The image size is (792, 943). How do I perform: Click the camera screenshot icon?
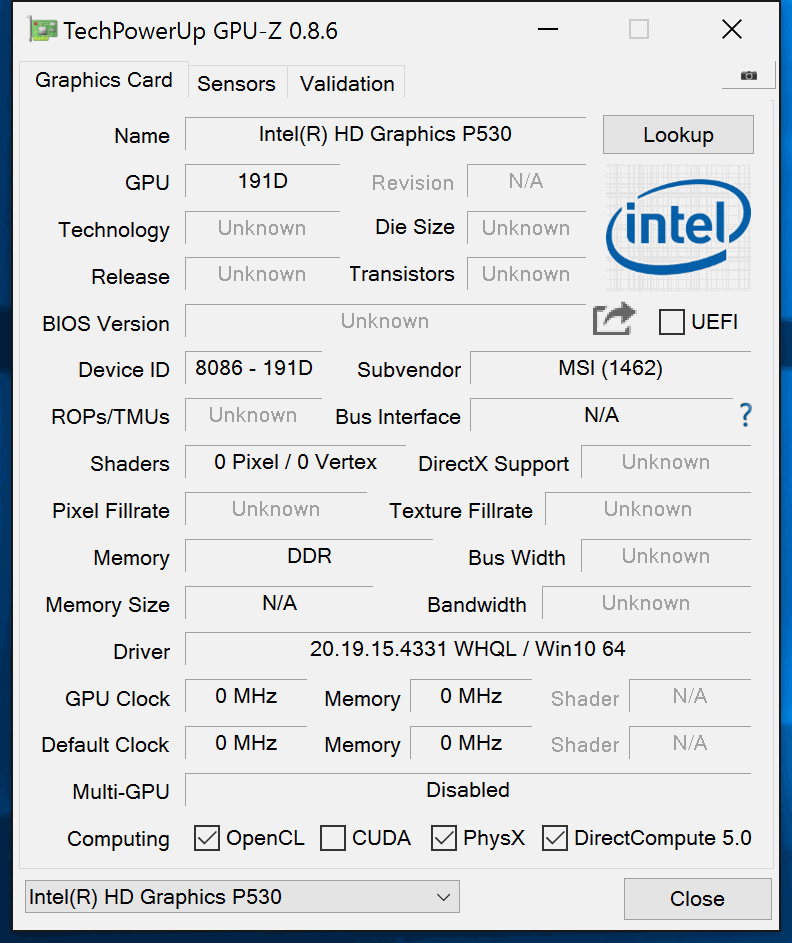tap(748, 76)
